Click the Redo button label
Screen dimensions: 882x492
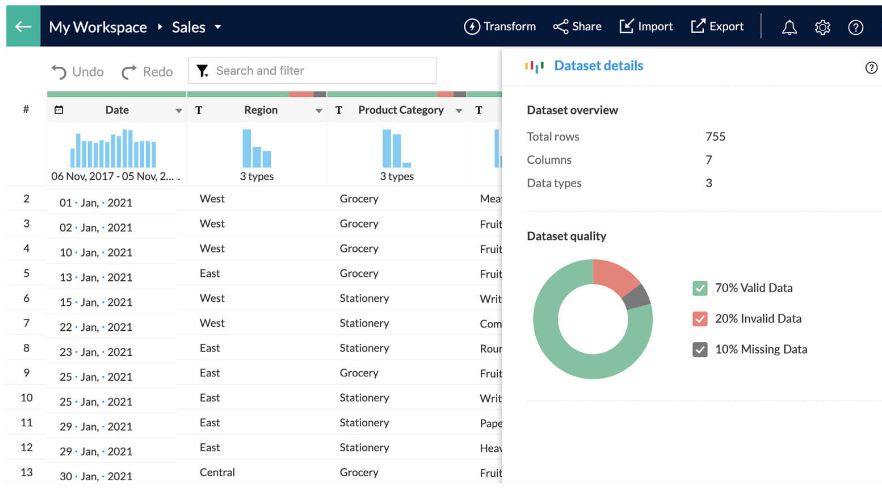tap(158, 72)
